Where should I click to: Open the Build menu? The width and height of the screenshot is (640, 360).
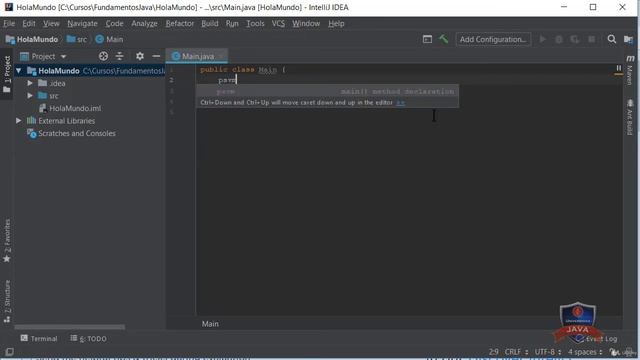(x=210, y=23)
